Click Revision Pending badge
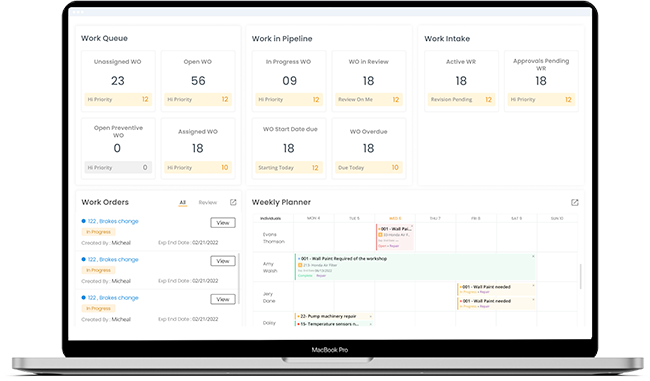 [x=461, y=99]
